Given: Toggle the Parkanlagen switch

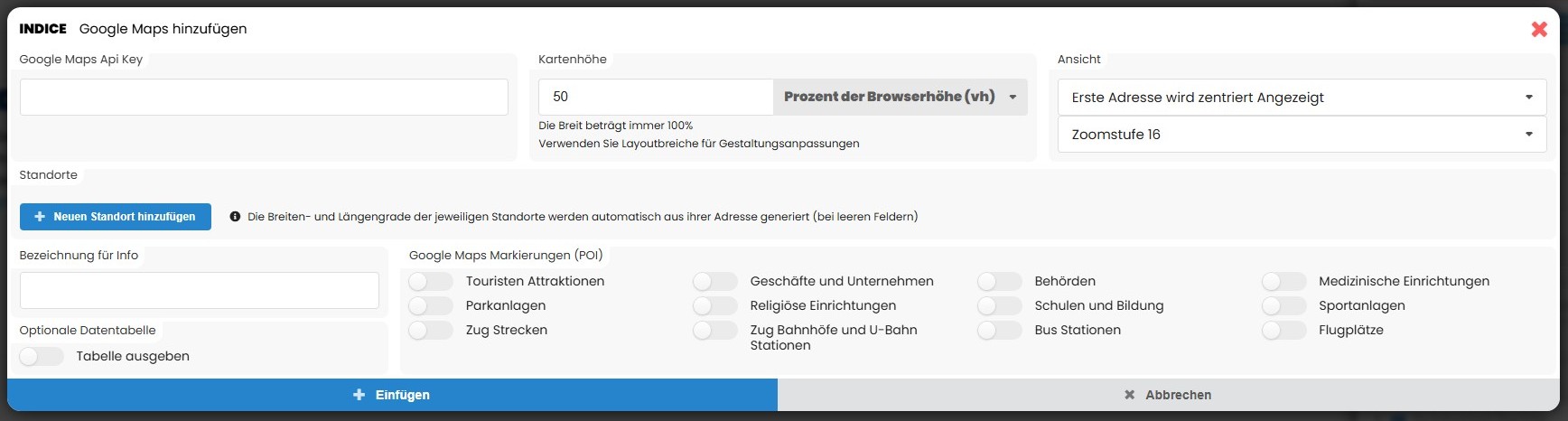Looking at the screenshot, I should [x=430, y=306].
